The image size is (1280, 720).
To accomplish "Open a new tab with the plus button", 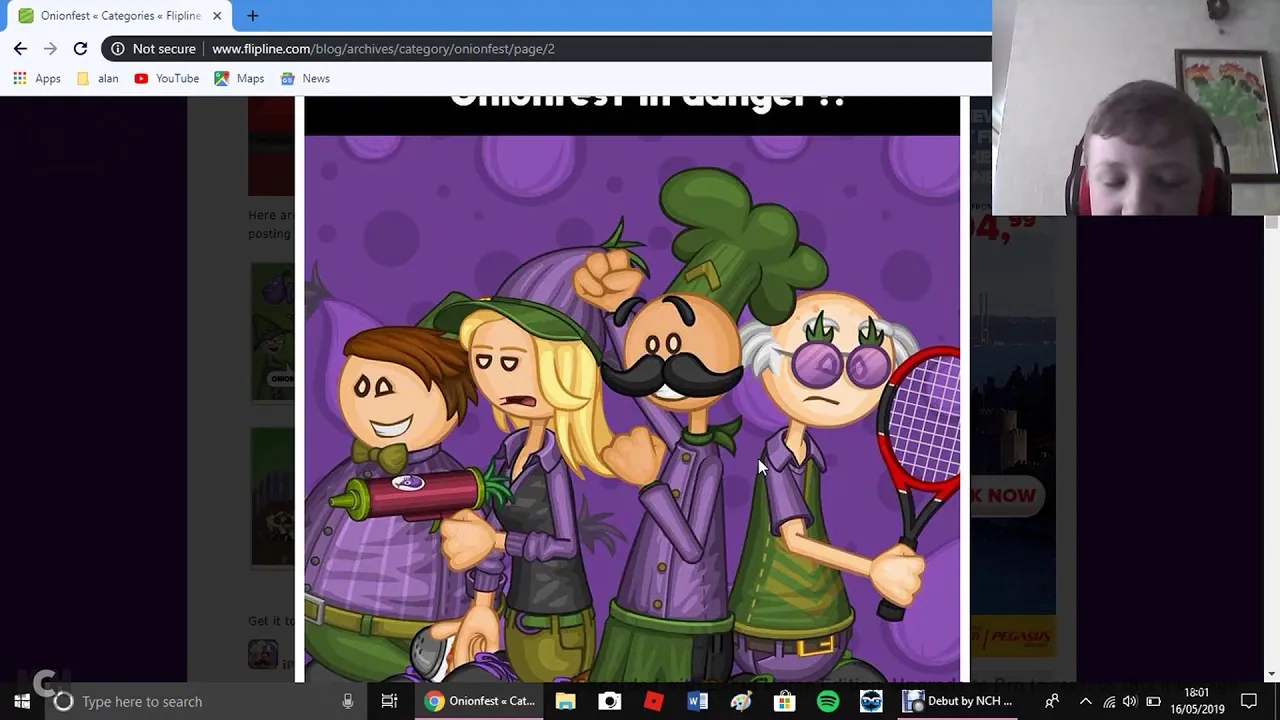I will 252,16.
